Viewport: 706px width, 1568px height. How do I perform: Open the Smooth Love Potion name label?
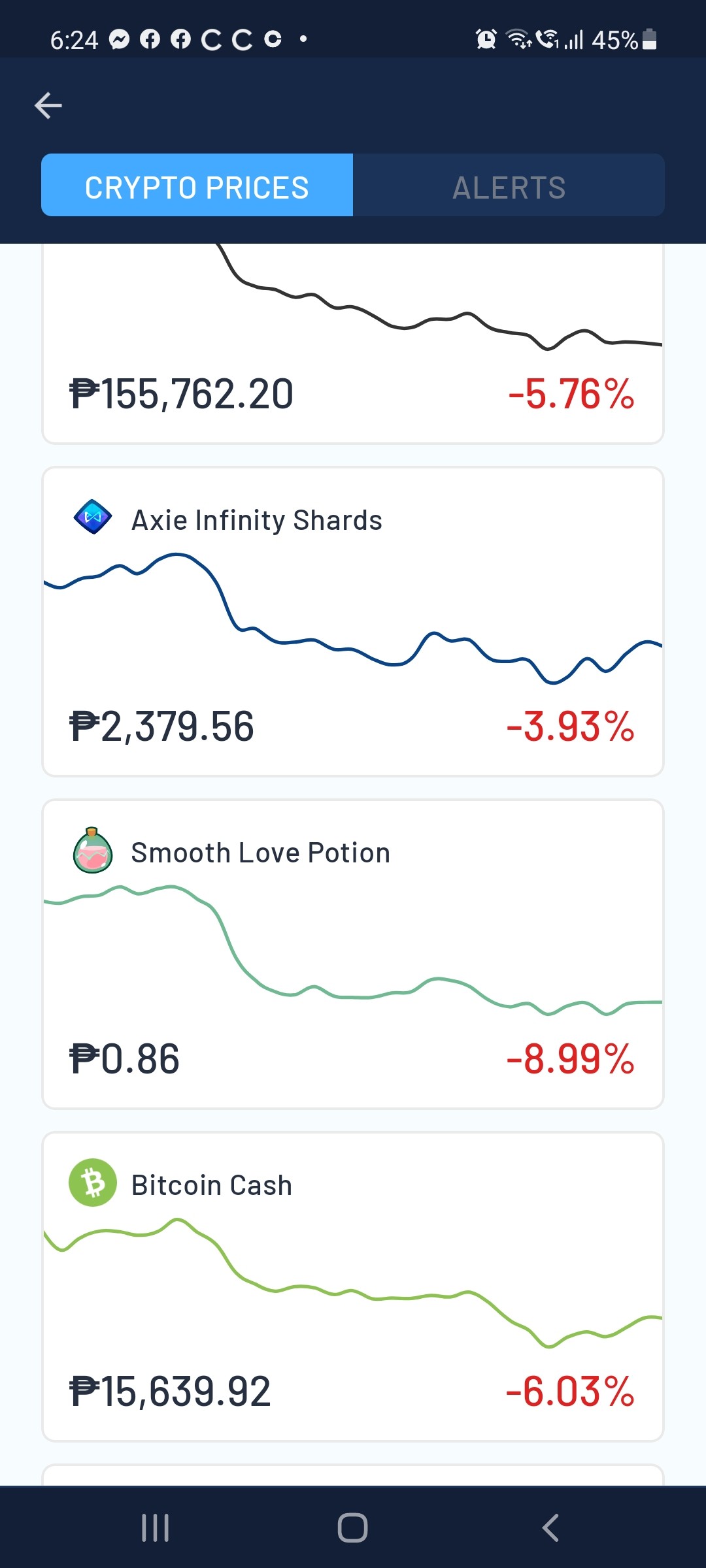point(261,853)
